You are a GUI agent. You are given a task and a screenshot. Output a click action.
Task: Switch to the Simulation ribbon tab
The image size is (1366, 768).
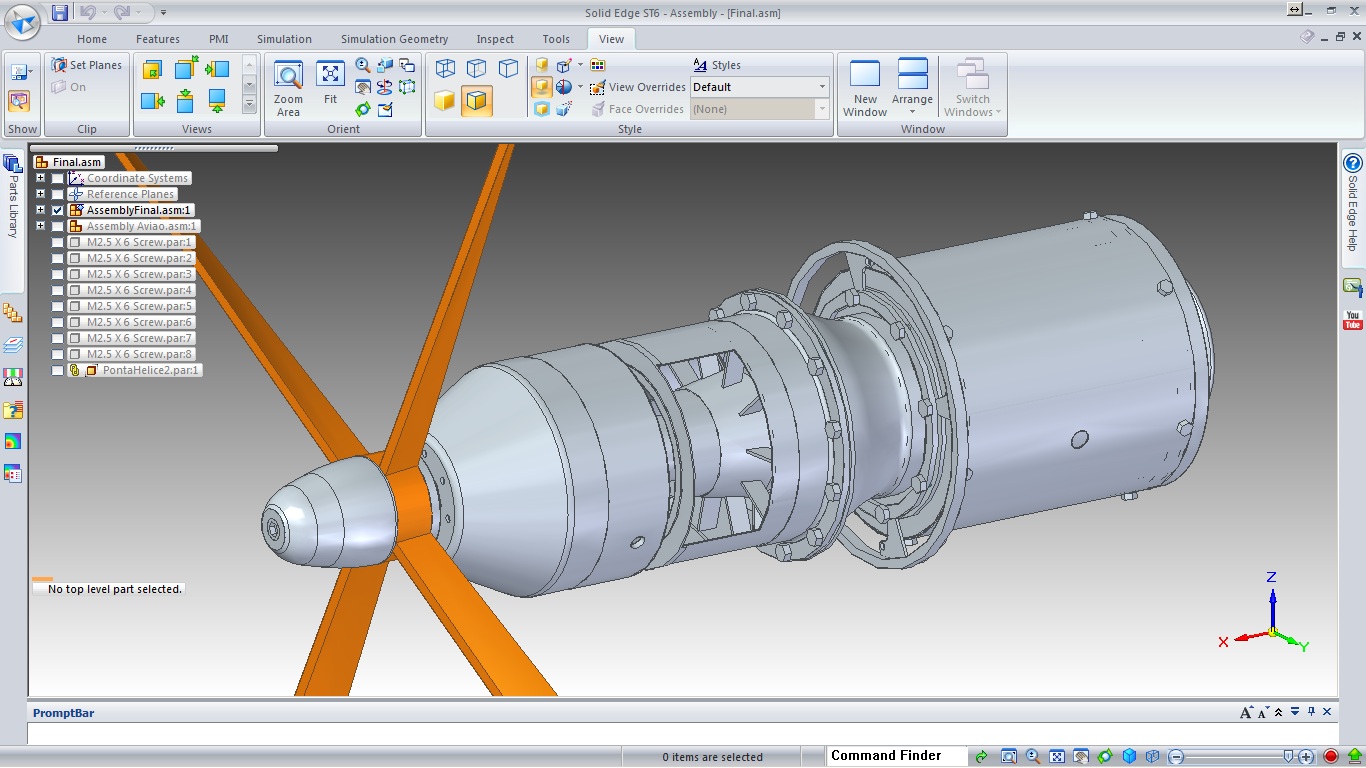coord(284,39)
